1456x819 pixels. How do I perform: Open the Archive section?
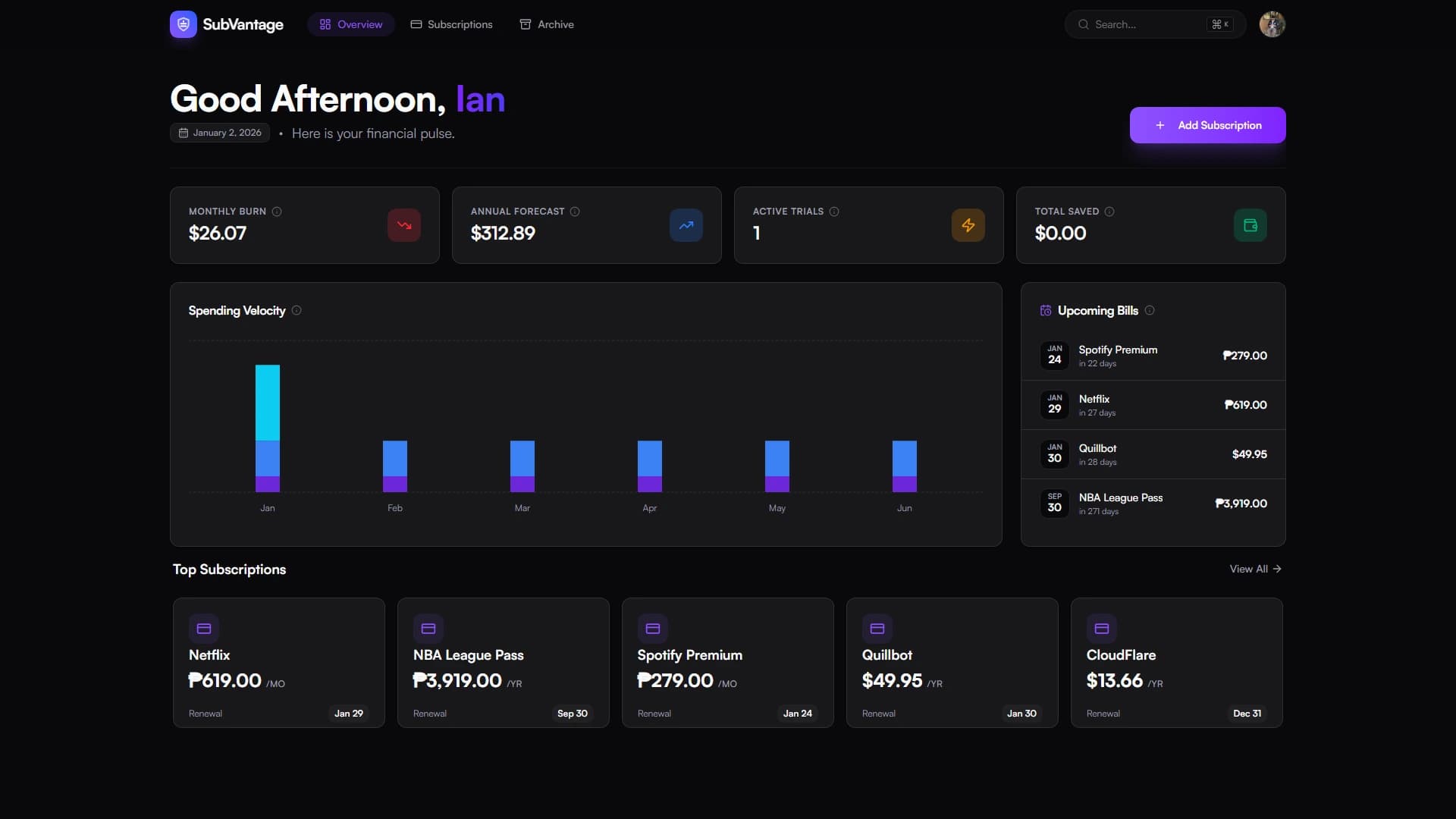pos(546,24)
